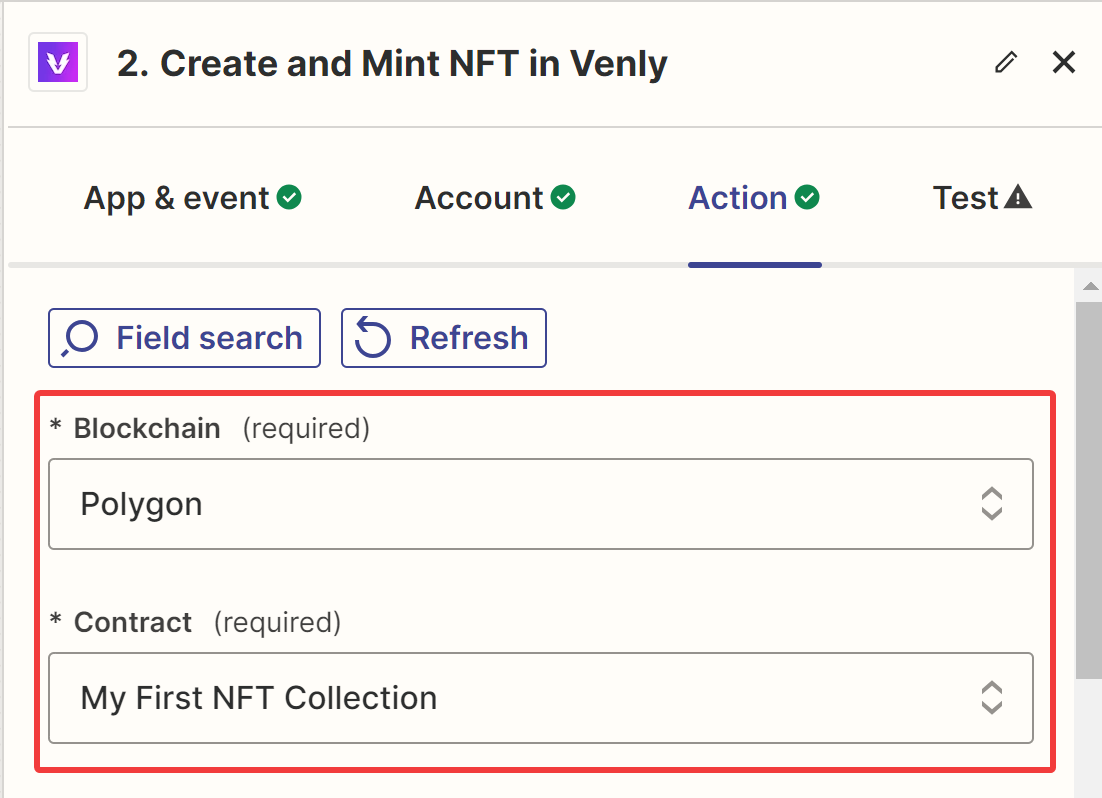Close the Create and Mint NFT panel
1102x798 pixels.
pyautogui.click(x=1064, y=63)
